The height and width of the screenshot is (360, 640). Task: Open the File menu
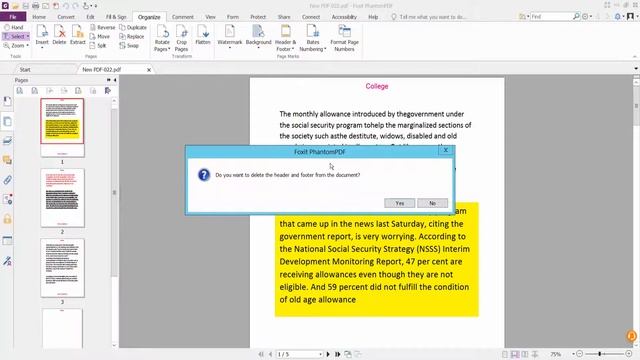[x=13, y=17]
